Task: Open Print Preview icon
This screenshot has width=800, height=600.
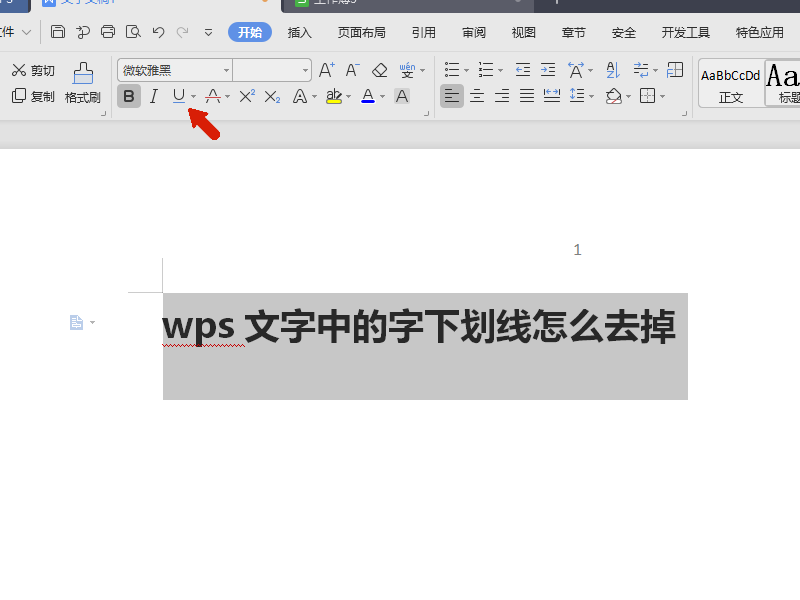Action: [133, 32]
